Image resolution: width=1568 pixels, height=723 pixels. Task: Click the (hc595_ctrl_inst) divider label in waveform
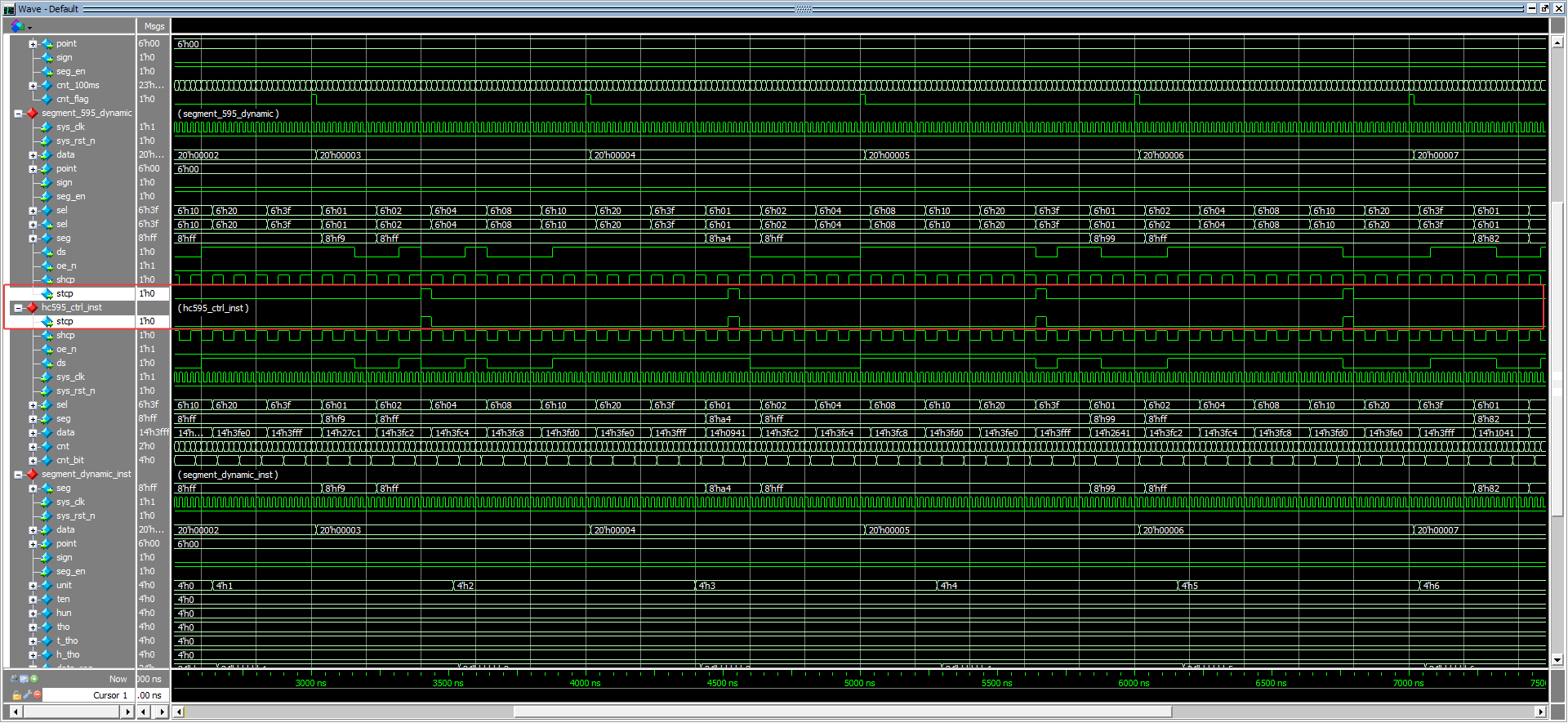pyautogui.click(x=213, y=308)
